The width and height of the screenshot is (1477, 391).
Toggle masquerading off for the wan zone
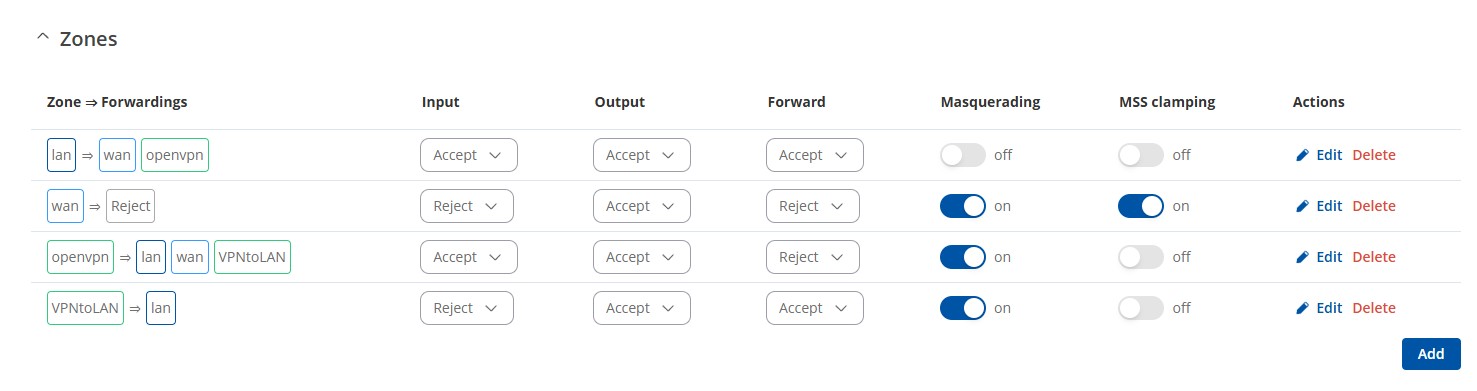[x=963, y=206]
